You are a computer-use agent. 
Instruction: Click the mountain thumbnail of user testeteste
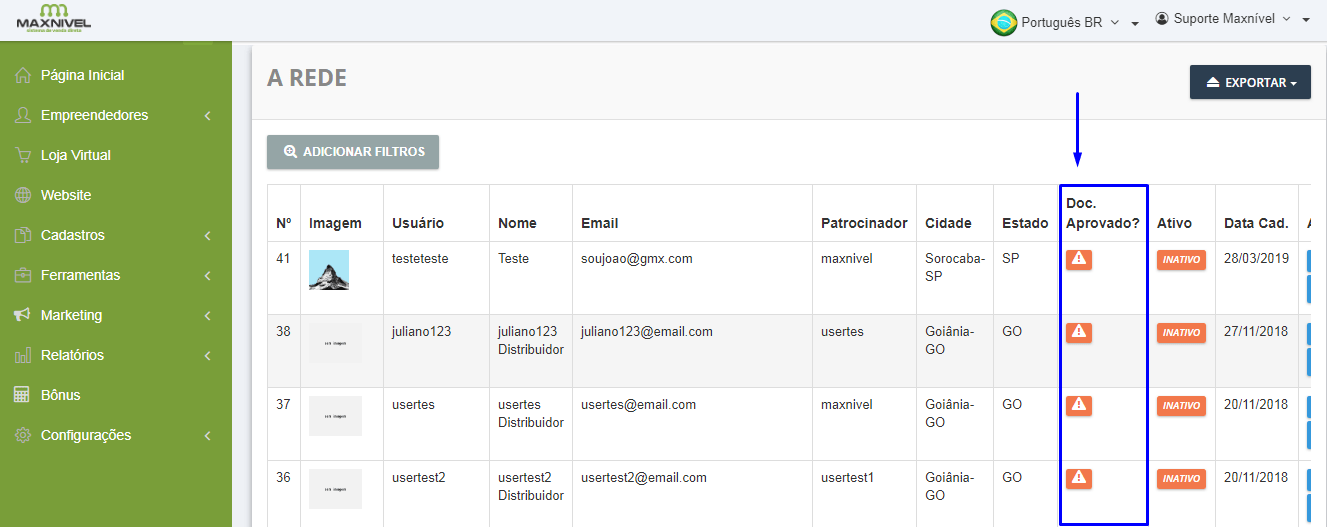pos(329,270)
